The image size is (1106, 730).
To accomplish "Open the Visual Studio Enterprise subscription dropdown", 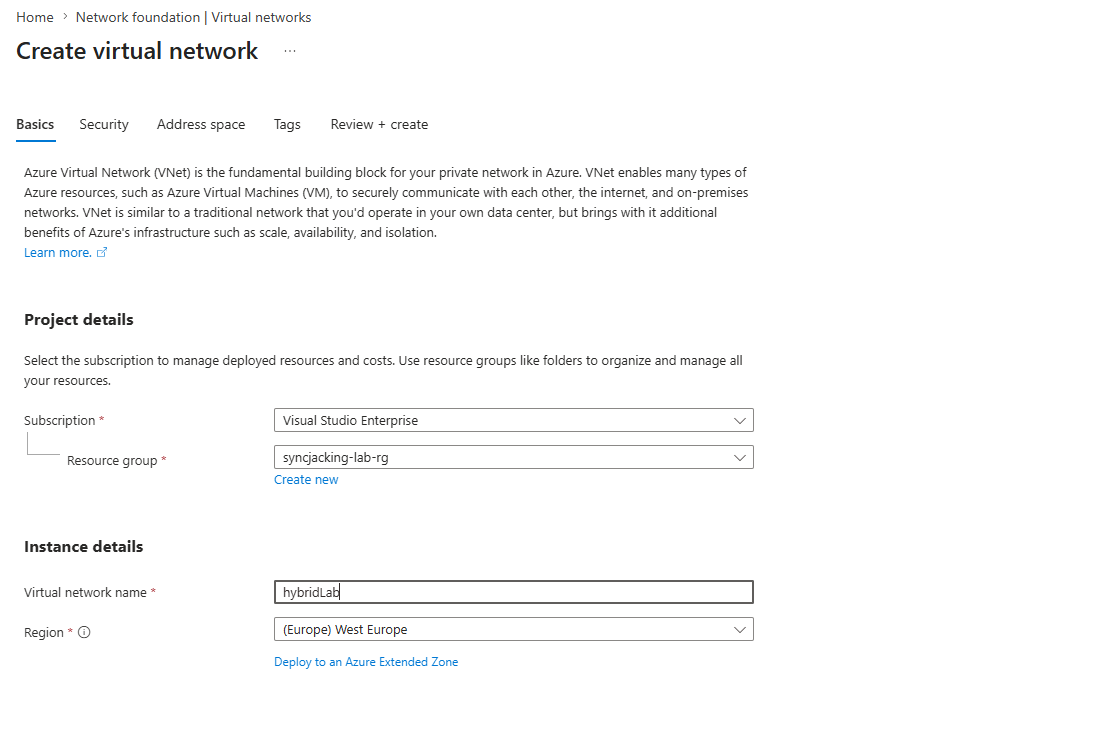I will click(x=514, y=420).
